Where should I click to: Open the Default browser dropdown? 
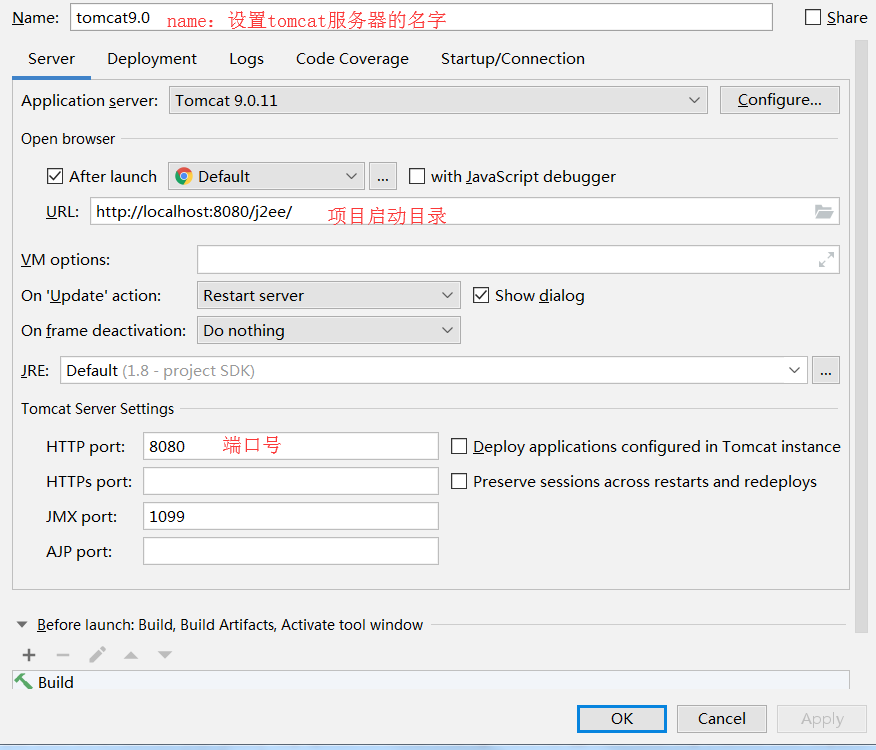[x=266, y=177]
